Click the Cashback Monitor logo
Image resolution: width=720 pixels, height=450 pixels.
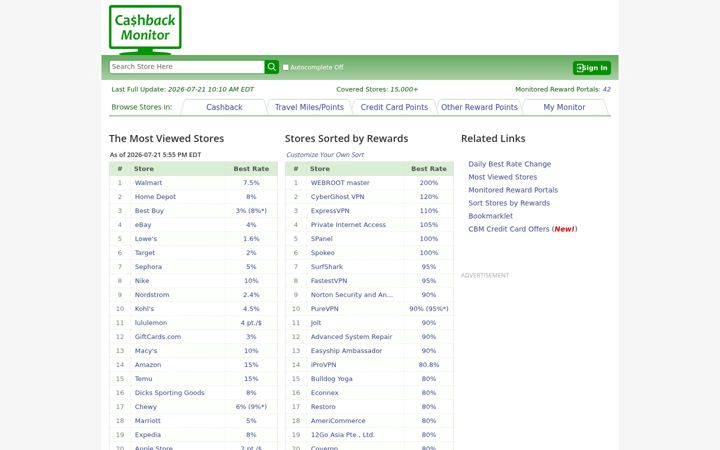145,29
